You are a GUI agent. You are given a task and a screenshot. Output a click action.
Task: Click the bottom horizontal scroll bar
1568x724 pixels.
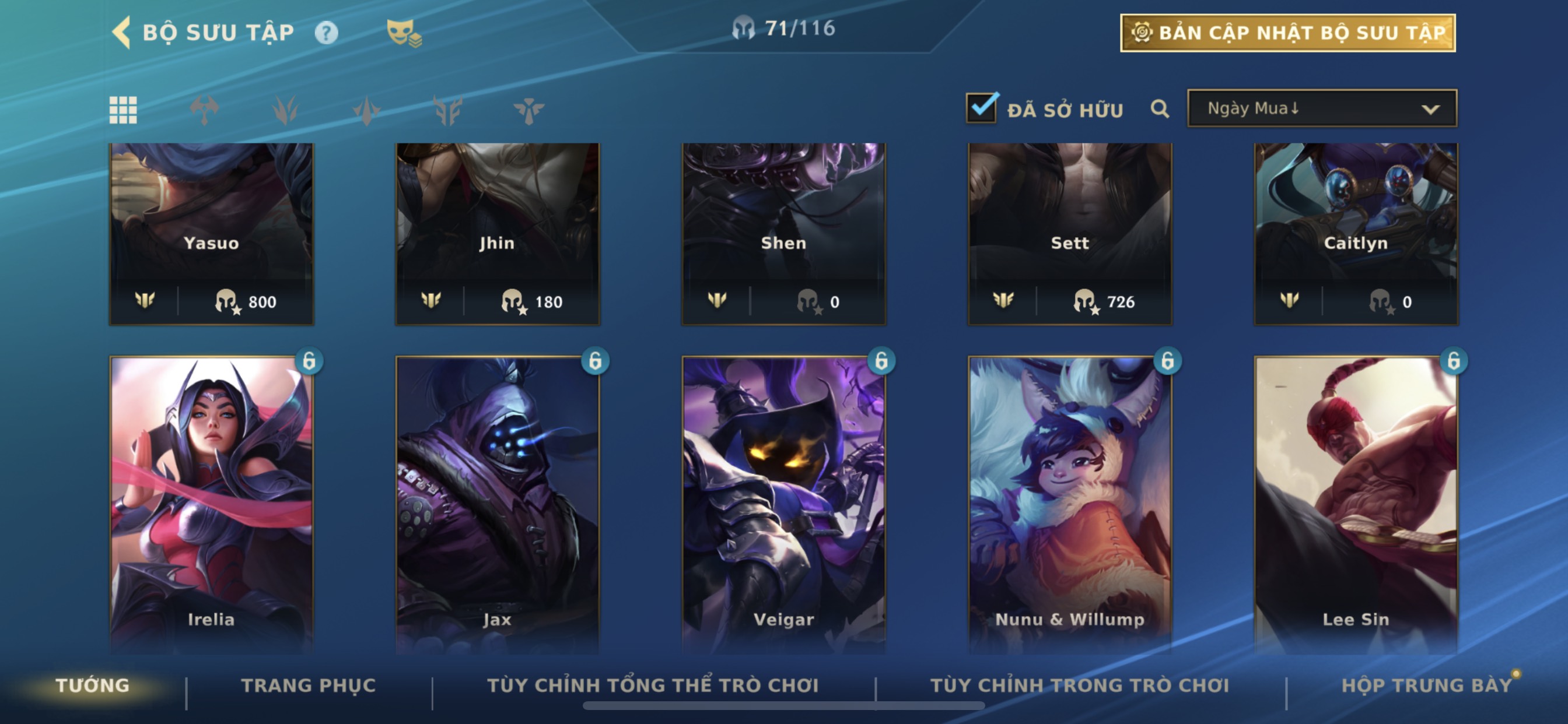tap(783, 706)
